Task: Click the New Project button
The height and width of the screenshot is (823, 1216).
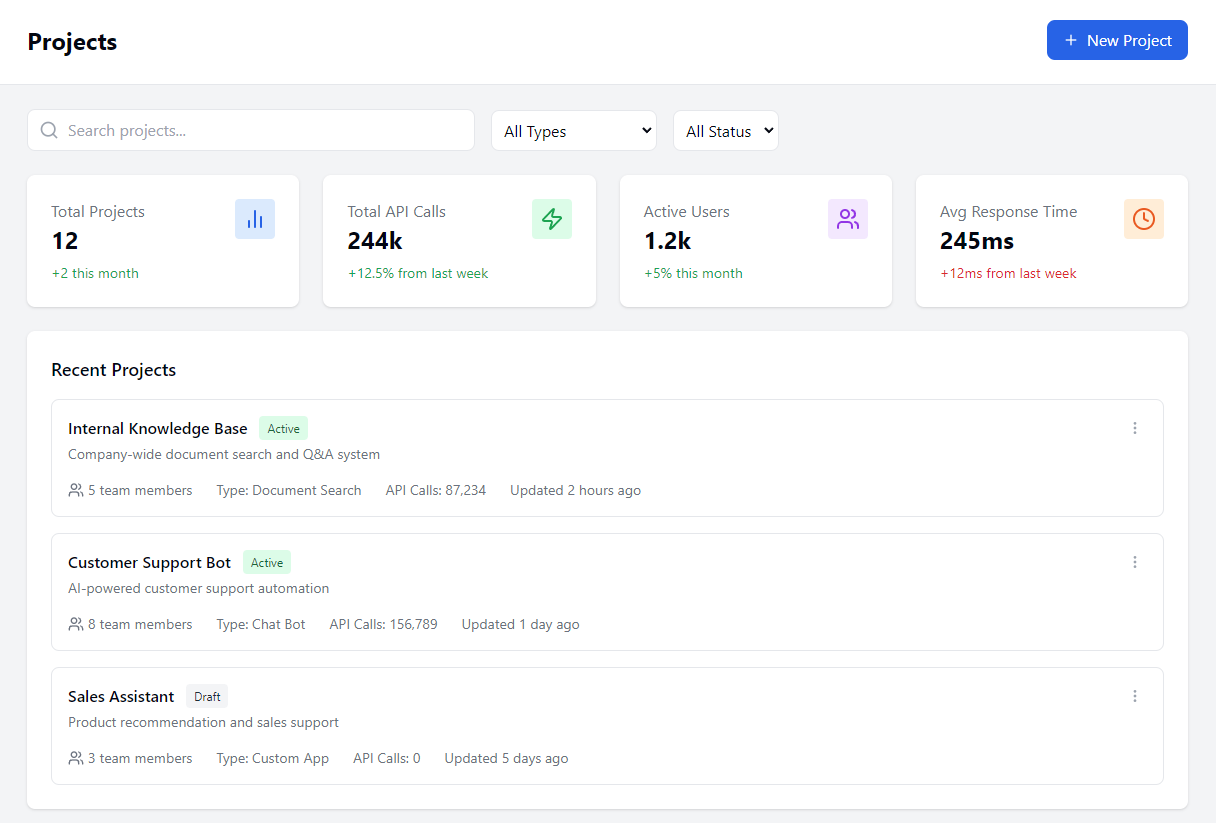Action: 1116,40
